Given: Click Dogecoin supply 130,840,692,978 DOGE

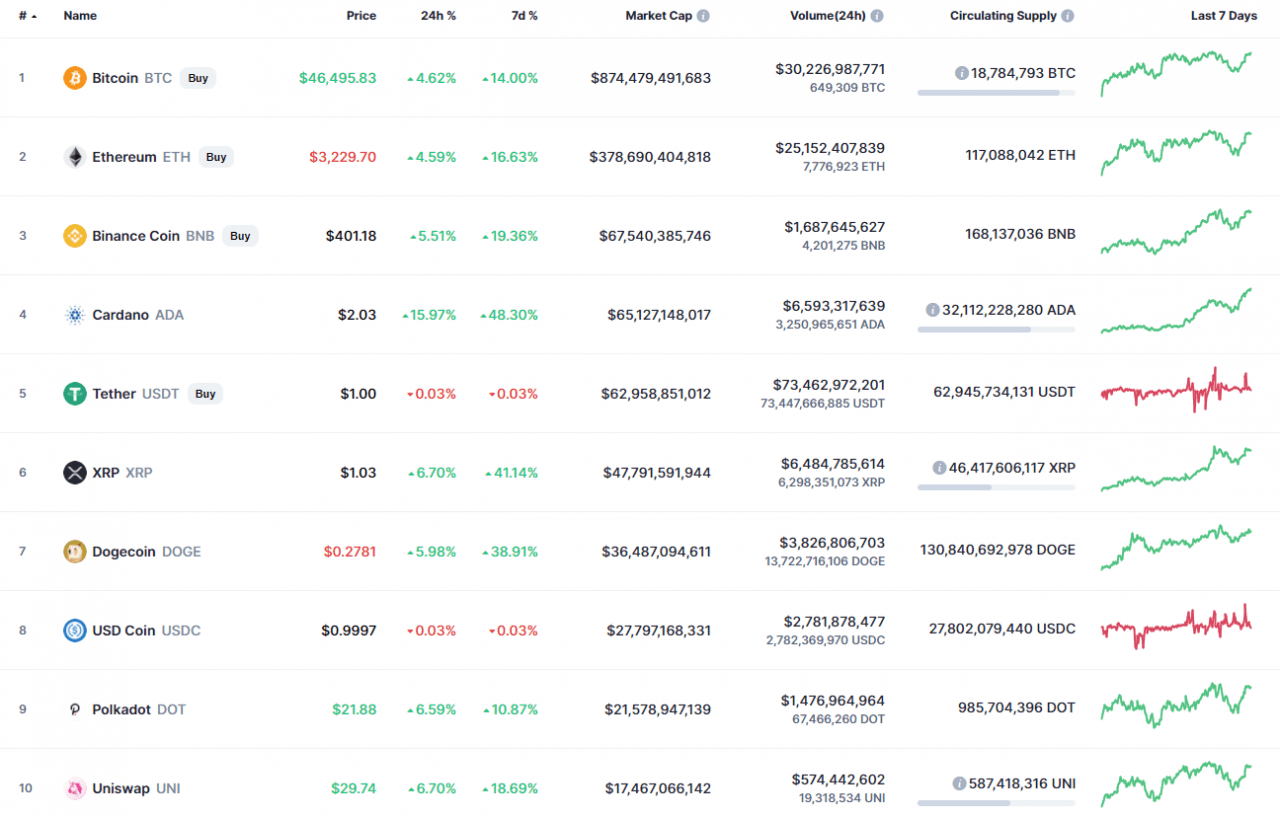Looking at the screenshot, I should (x=998, y=550).
